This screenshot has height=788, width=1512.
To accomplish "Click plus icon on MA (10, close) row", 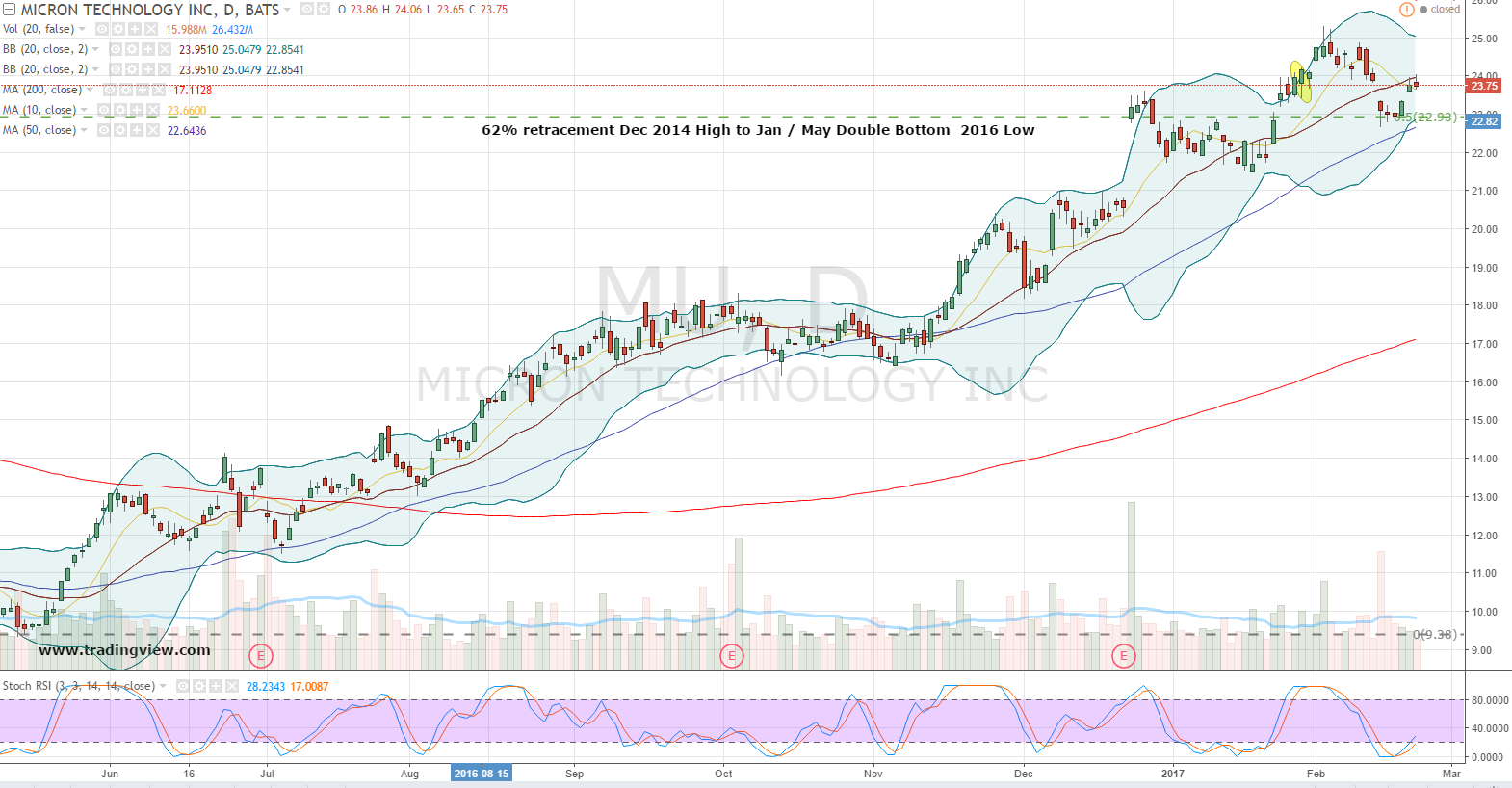I will click(x=137, y=110).
